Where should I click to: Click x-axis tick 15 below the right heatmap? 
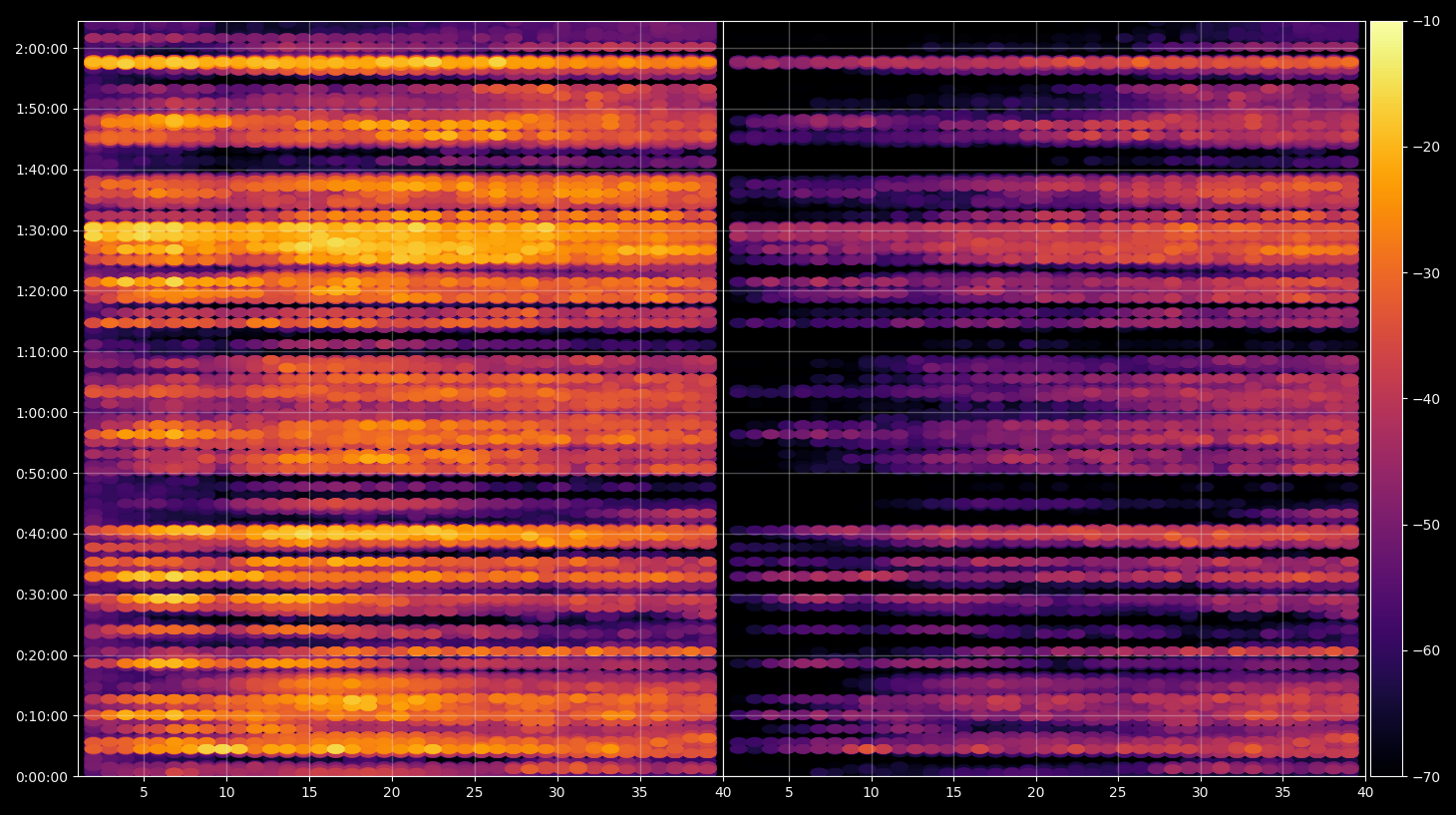coord(953,793)
